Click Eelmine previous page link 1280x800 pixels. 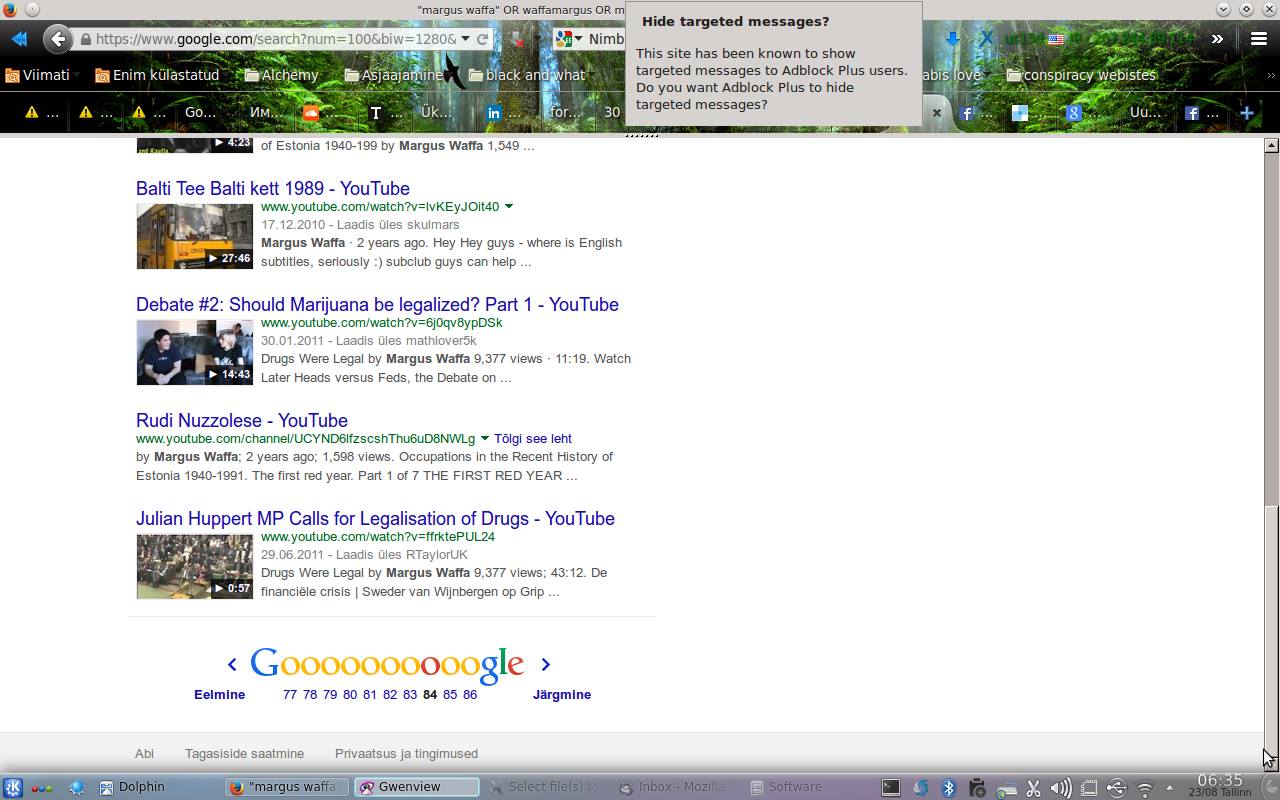pyautogui.click(x=219, y=695)
